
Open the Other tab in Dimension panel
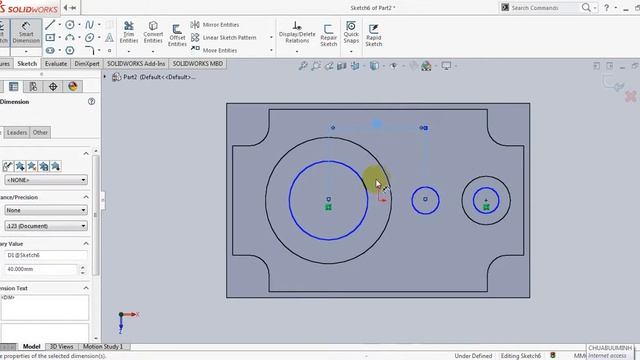click(x=40, y=133)
